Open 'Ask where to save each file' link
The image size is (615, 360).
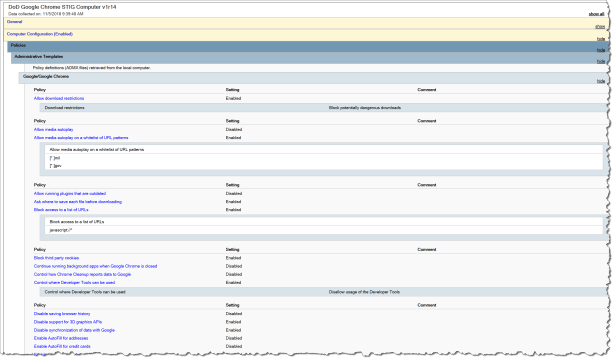click(x=78, y=202)
